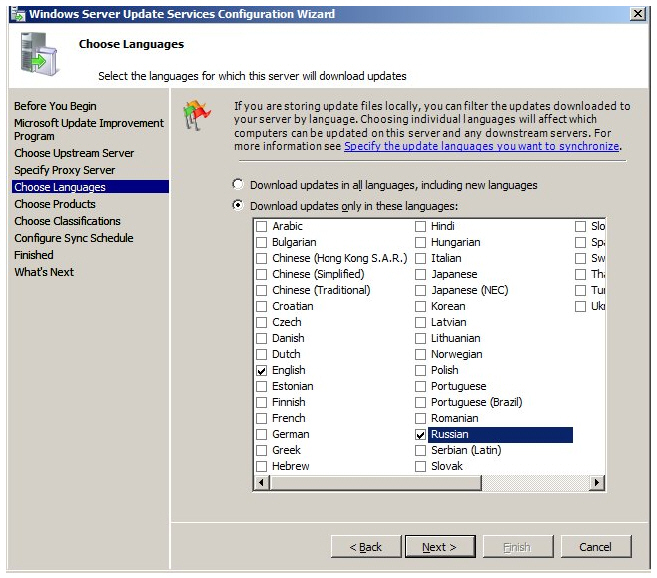
Task: Enable the Danish language checkbox
Action: pyautogui.click(x=261, y=338)
